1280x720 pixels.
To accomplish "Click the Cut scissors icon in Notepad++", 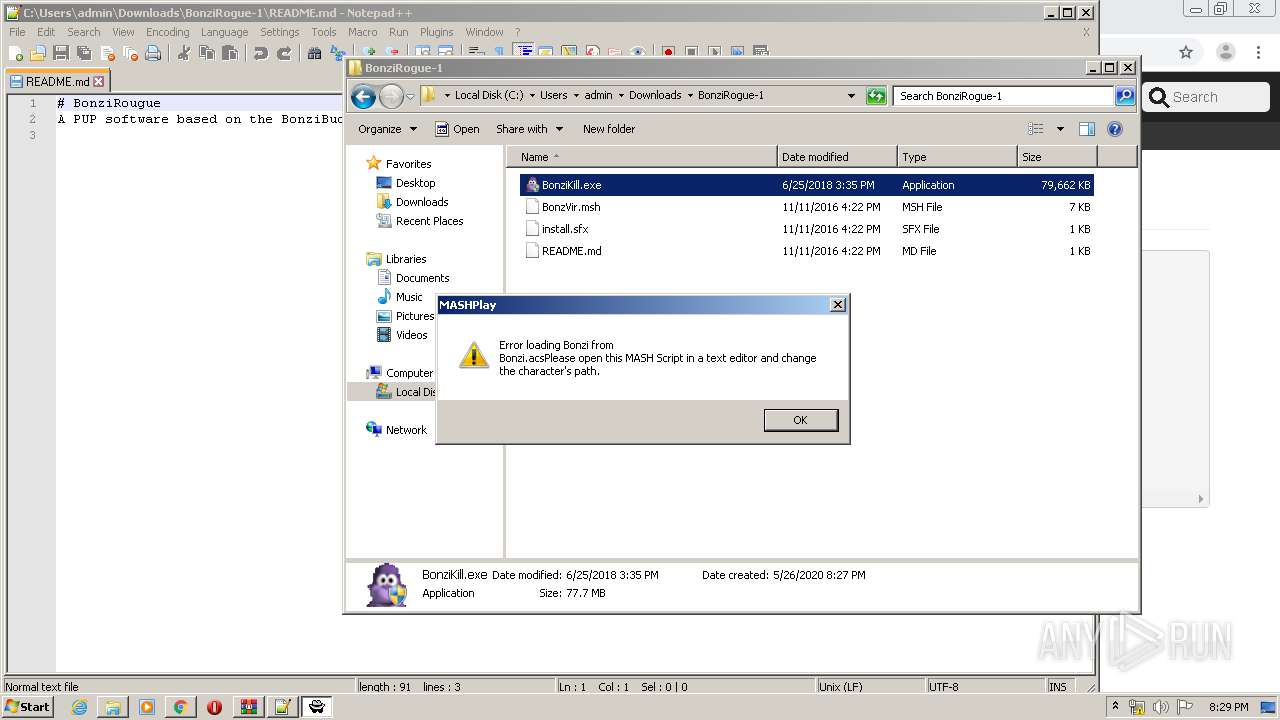I will click(184, 53).
